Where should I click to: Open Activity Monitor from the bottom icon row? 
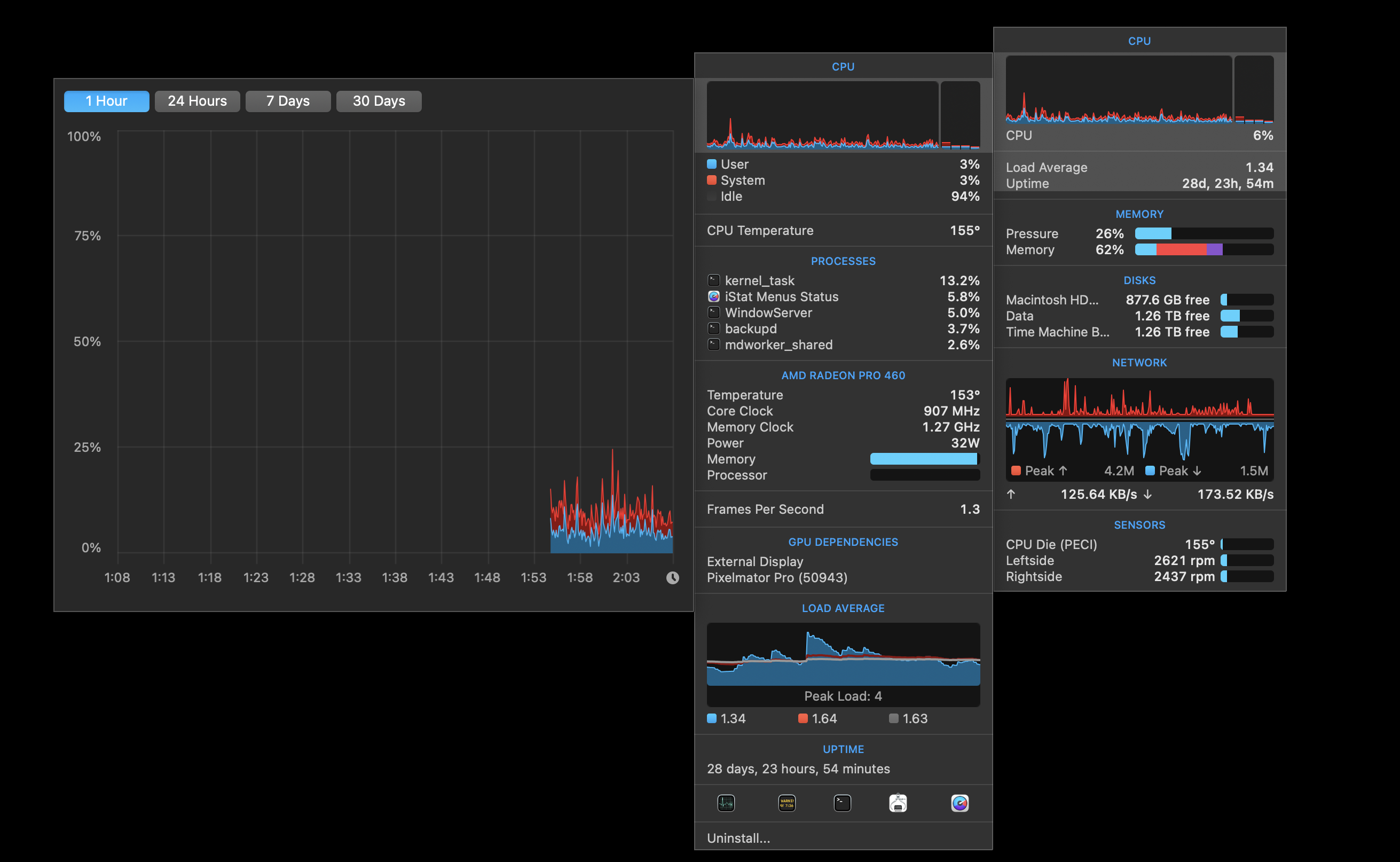[725, 803]
